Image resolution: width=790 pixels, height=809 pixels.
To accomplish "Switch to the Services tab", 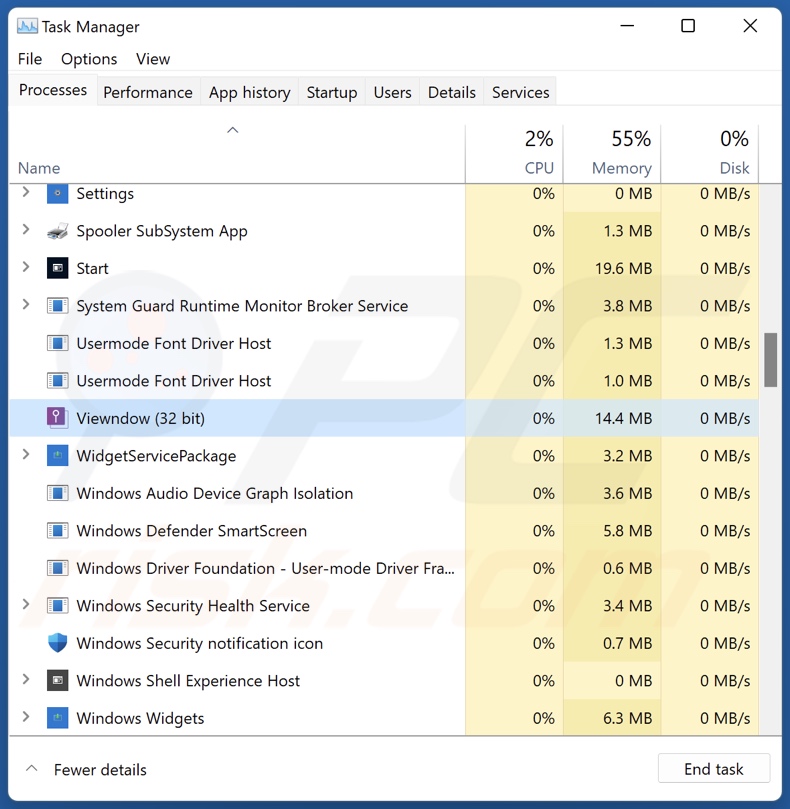I will point(520,92).
